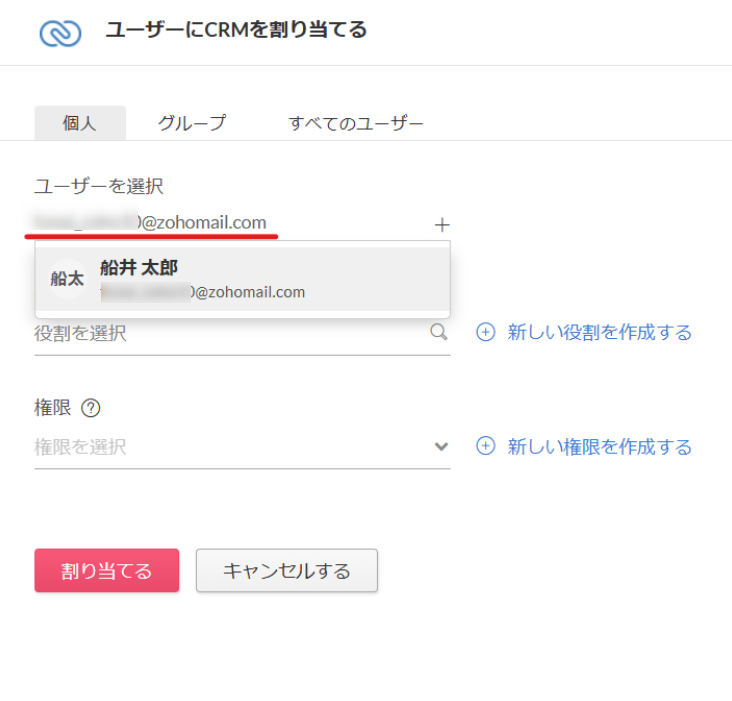The image size is (732, 701).
Task: Expand the 権限 dropdown arrow
Action: pos(441,447)
